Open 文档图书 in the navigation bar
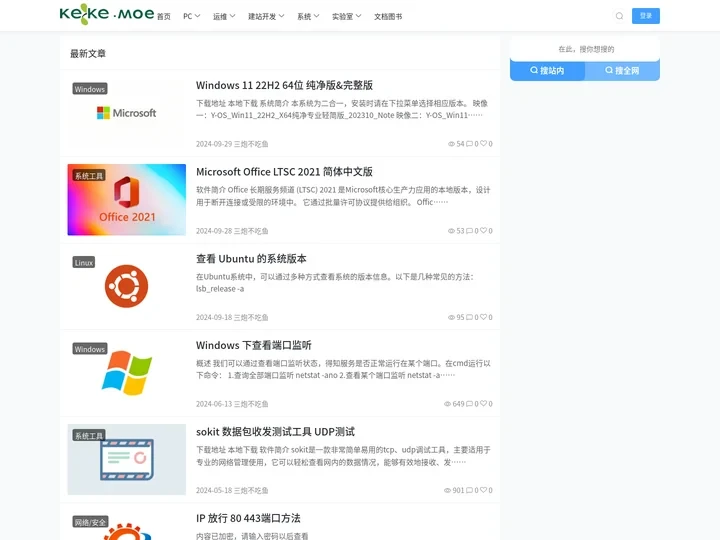 (x=388, y=17)
